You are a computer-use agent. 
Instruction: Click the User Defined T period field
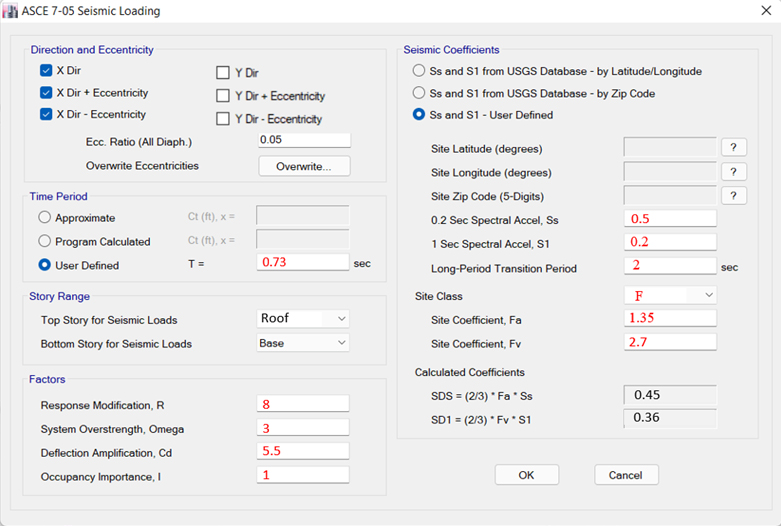(x=303, y=262)
